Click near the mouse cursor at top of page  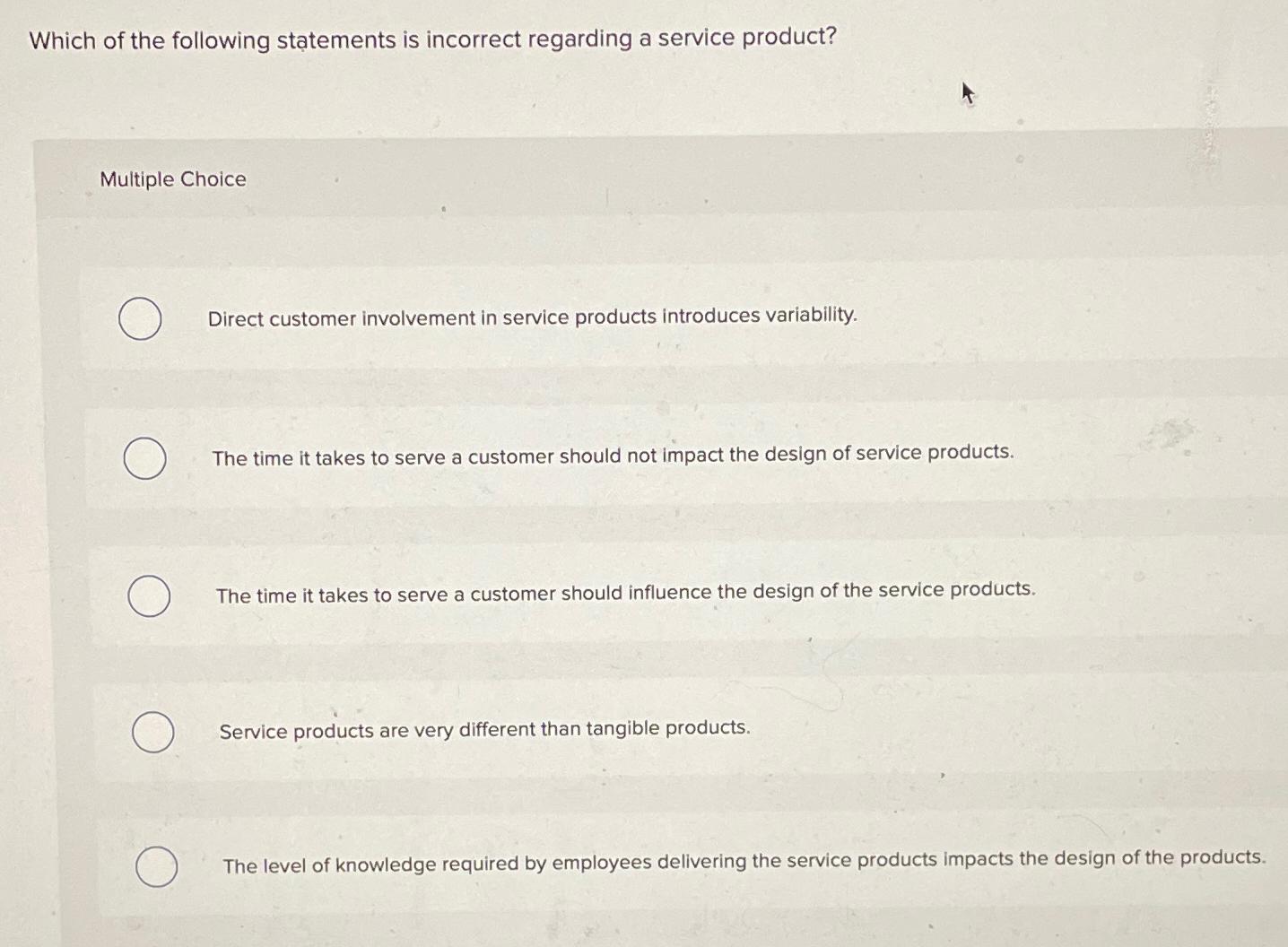[x=967, y=92]
